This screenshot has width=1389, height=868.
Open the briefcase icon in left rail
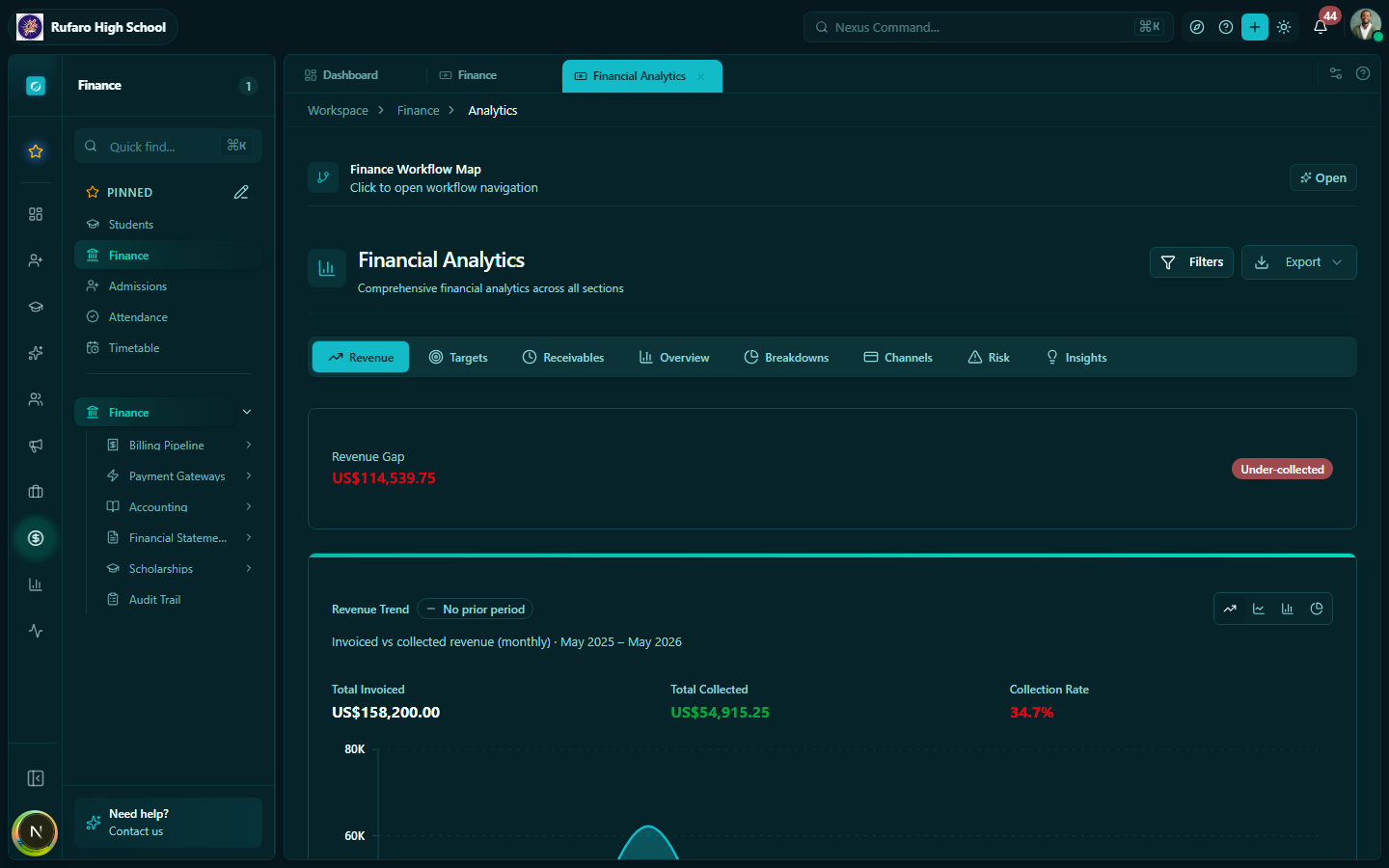point(36,492)
